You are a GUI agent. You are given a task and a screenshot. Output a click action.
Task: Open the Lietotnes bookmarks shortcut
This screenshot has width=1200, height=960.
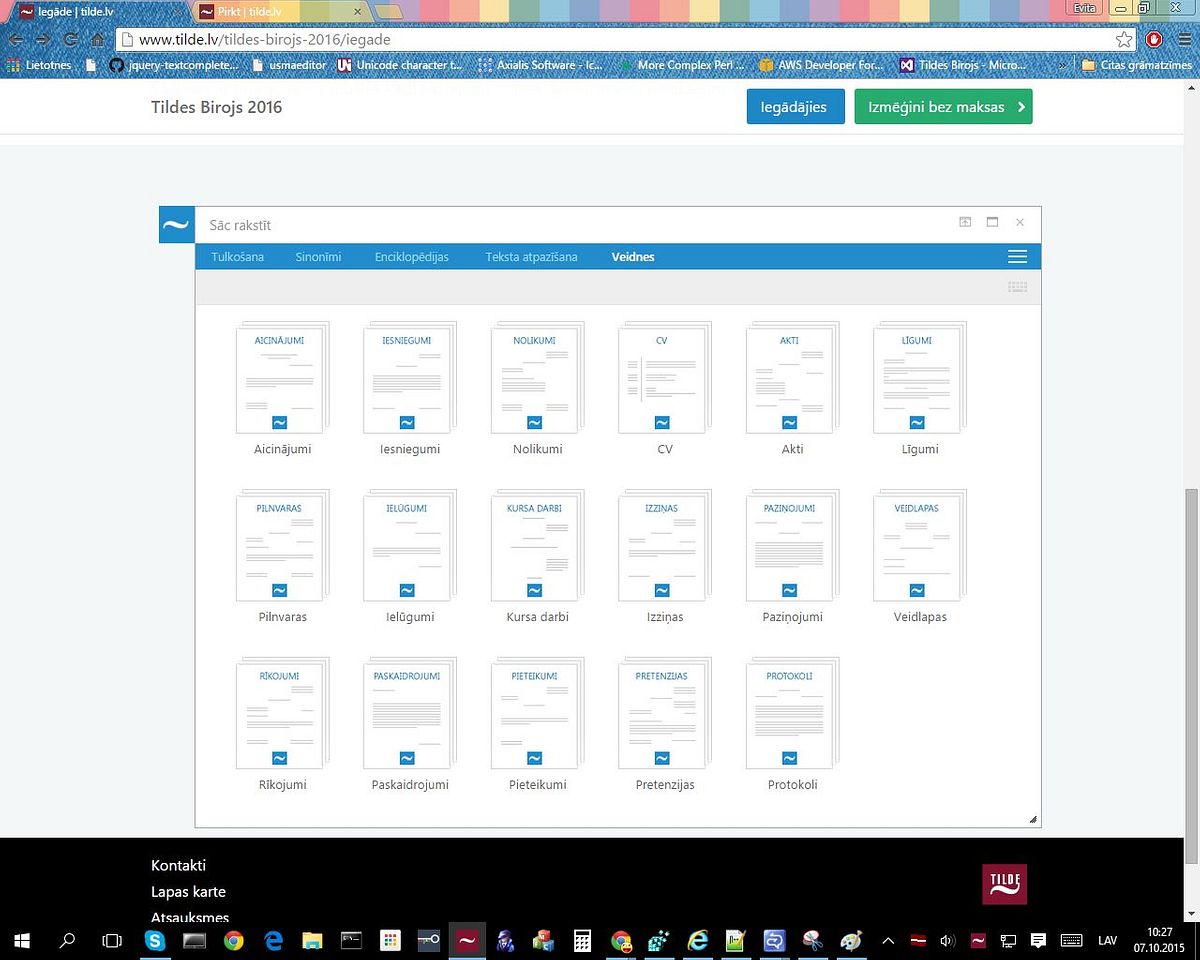tap(38, 65)
